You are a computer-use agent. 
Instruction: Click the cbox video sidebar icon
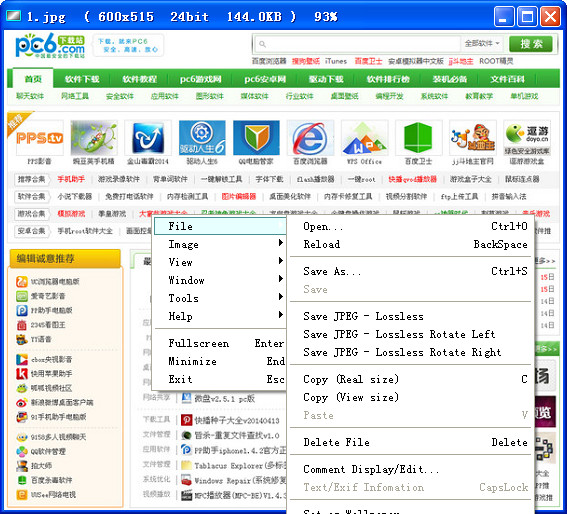tap(22, 359)
